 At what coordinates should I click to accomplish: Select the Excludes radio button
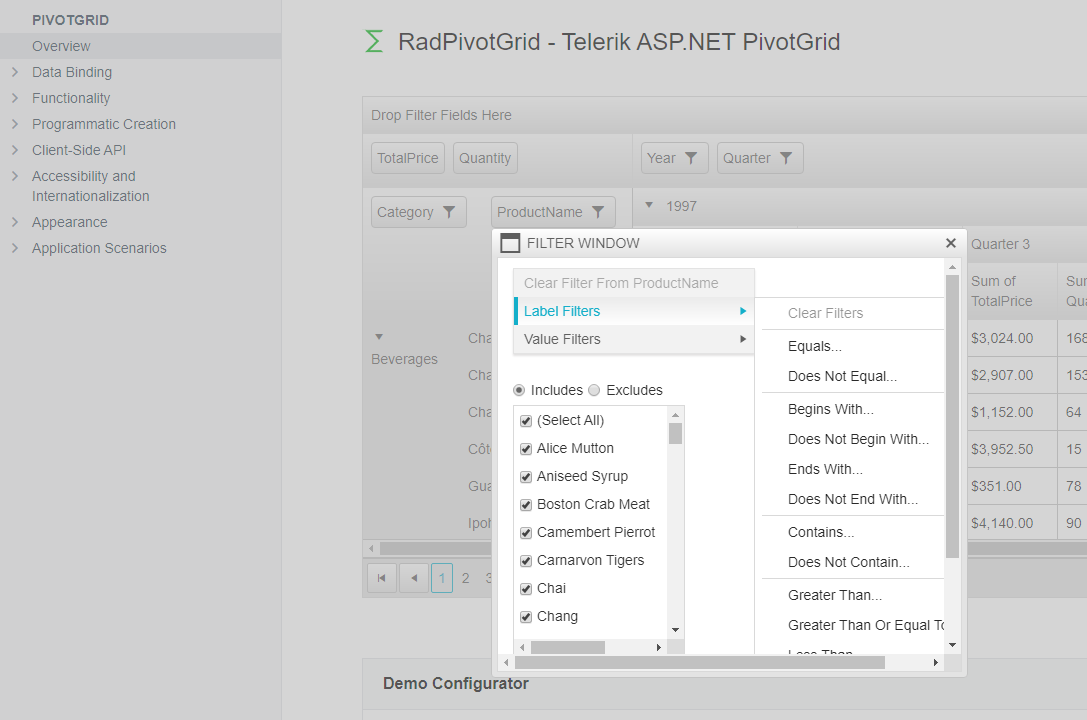coord(594,390)
